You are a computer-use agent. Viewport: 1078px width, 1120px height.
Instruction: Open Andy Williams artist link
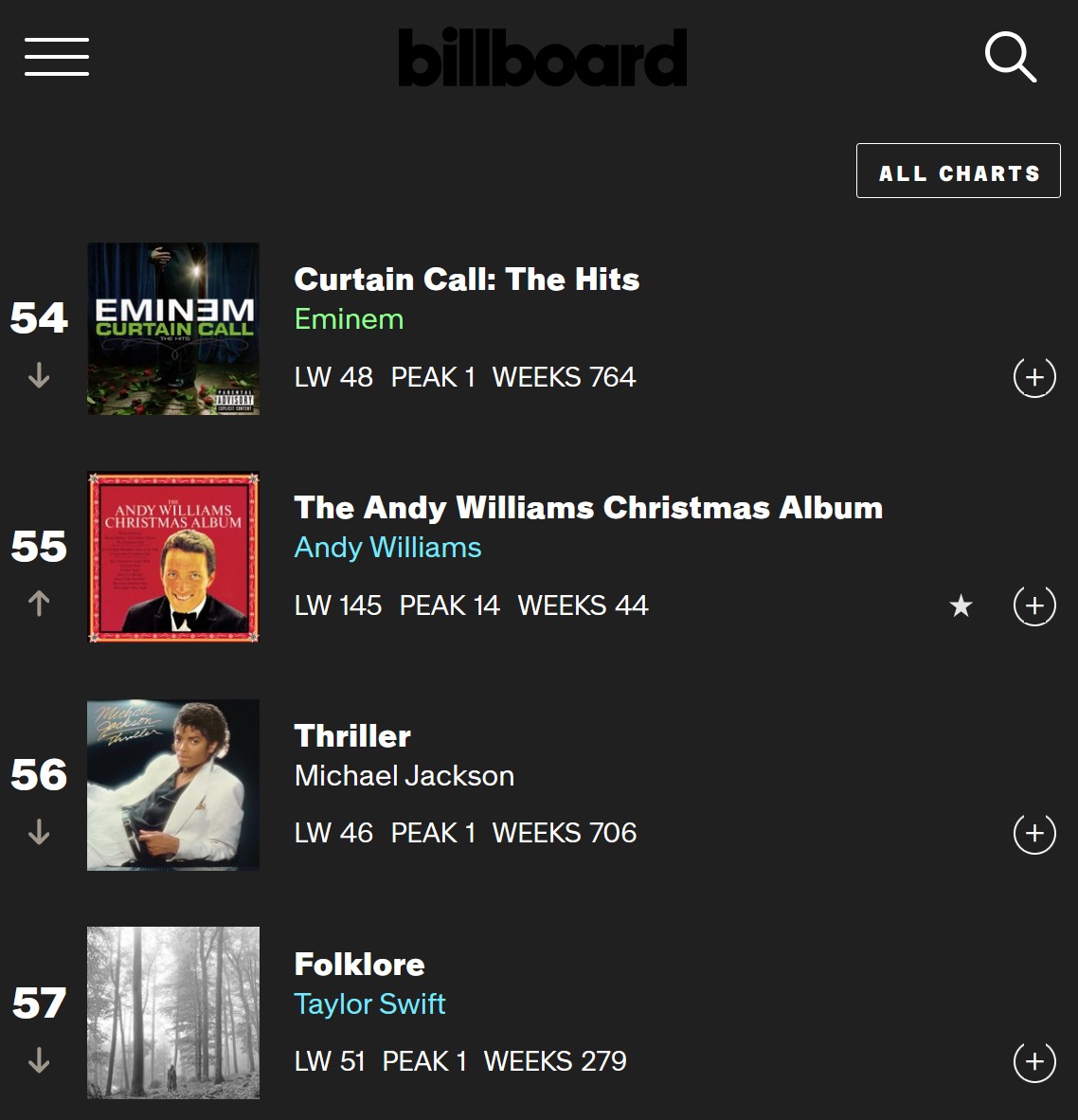(x=387, y=548)
